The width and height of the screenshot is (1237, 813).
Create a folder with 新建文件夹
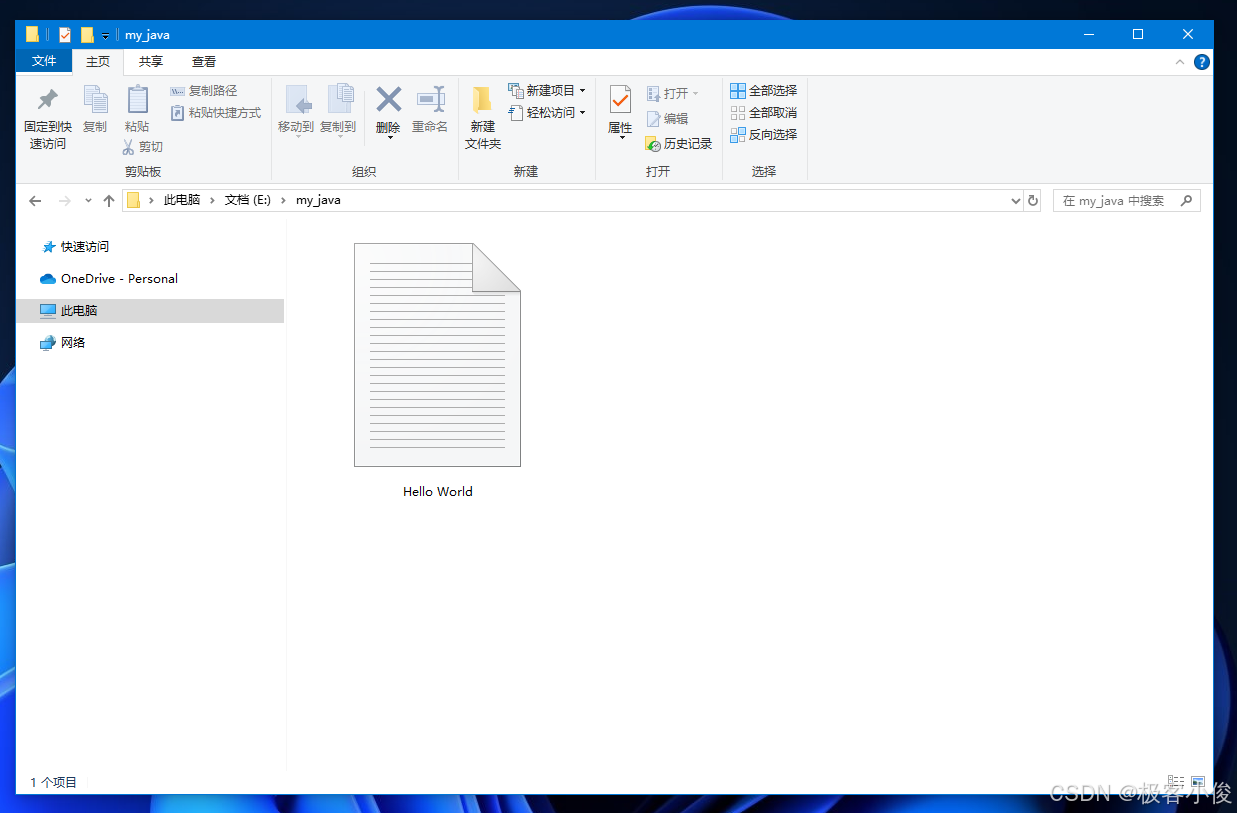click(483, 116)
